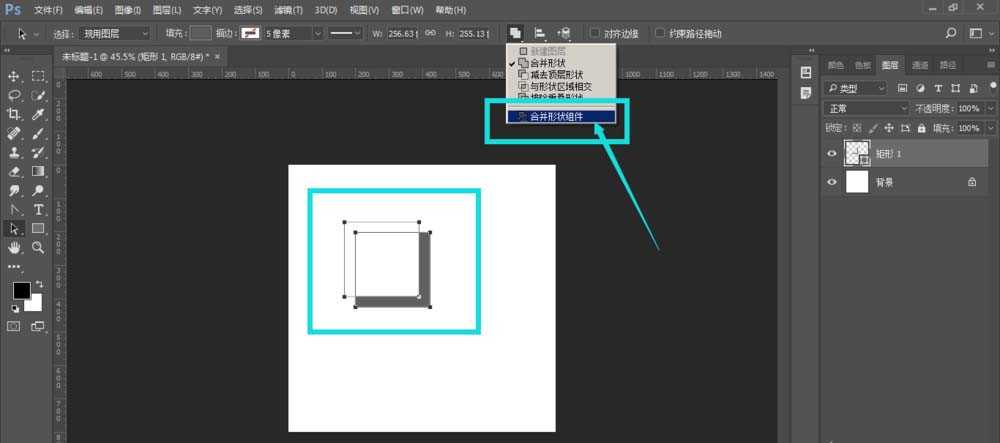Enable the 约束路径拖动 checkbox

661,33
